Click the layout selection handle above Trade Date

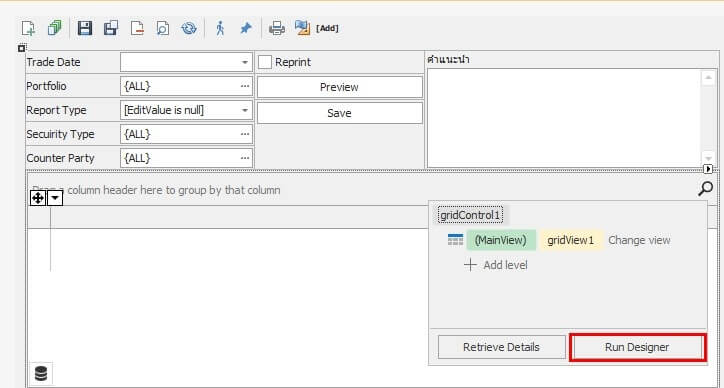[22, 48]
